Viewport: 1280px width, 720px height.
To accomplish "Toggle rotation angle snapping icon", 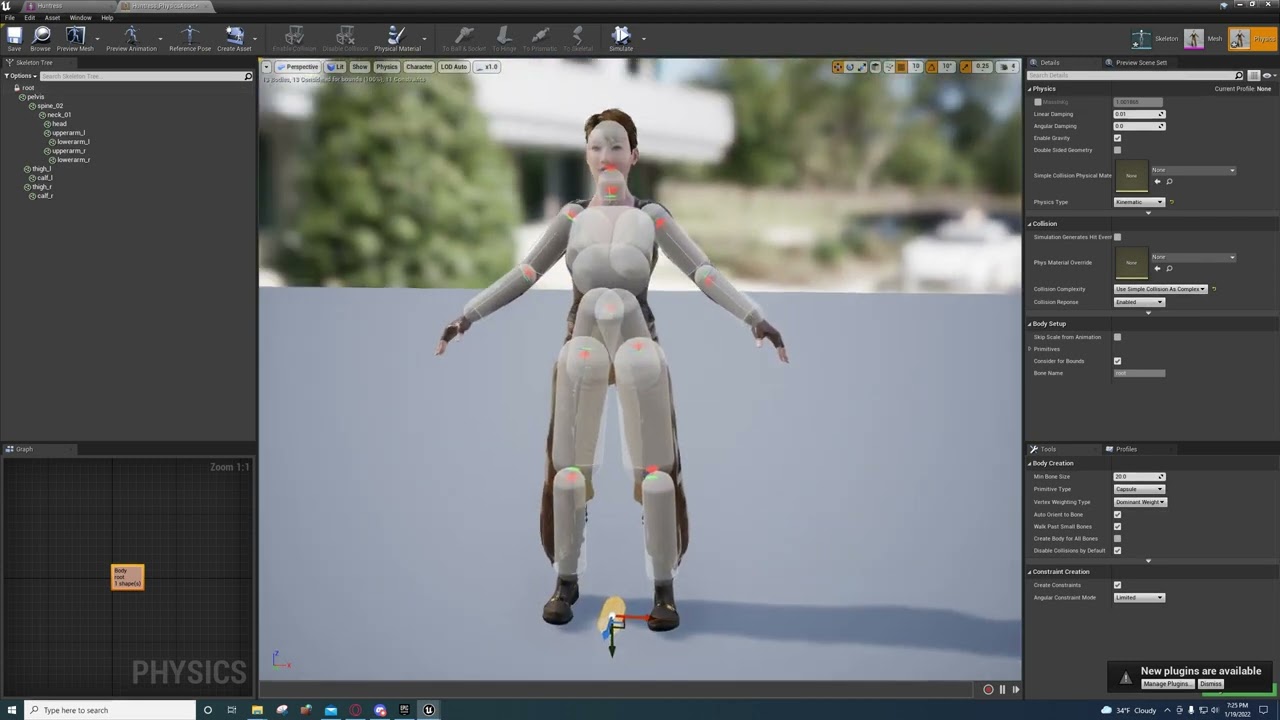I will [x=932, y=67].
